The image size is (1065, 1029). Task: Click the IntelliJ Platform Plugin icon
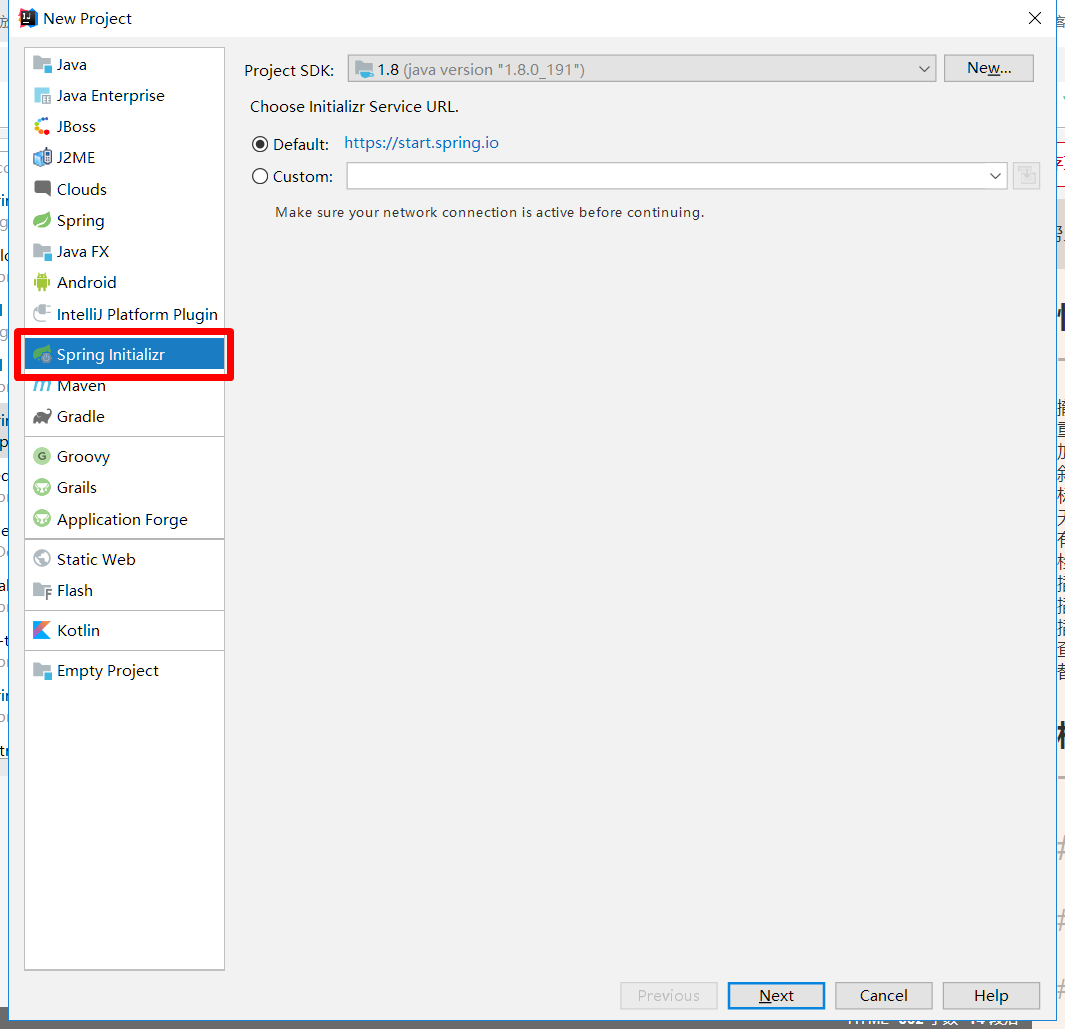(x=42, y=314)
